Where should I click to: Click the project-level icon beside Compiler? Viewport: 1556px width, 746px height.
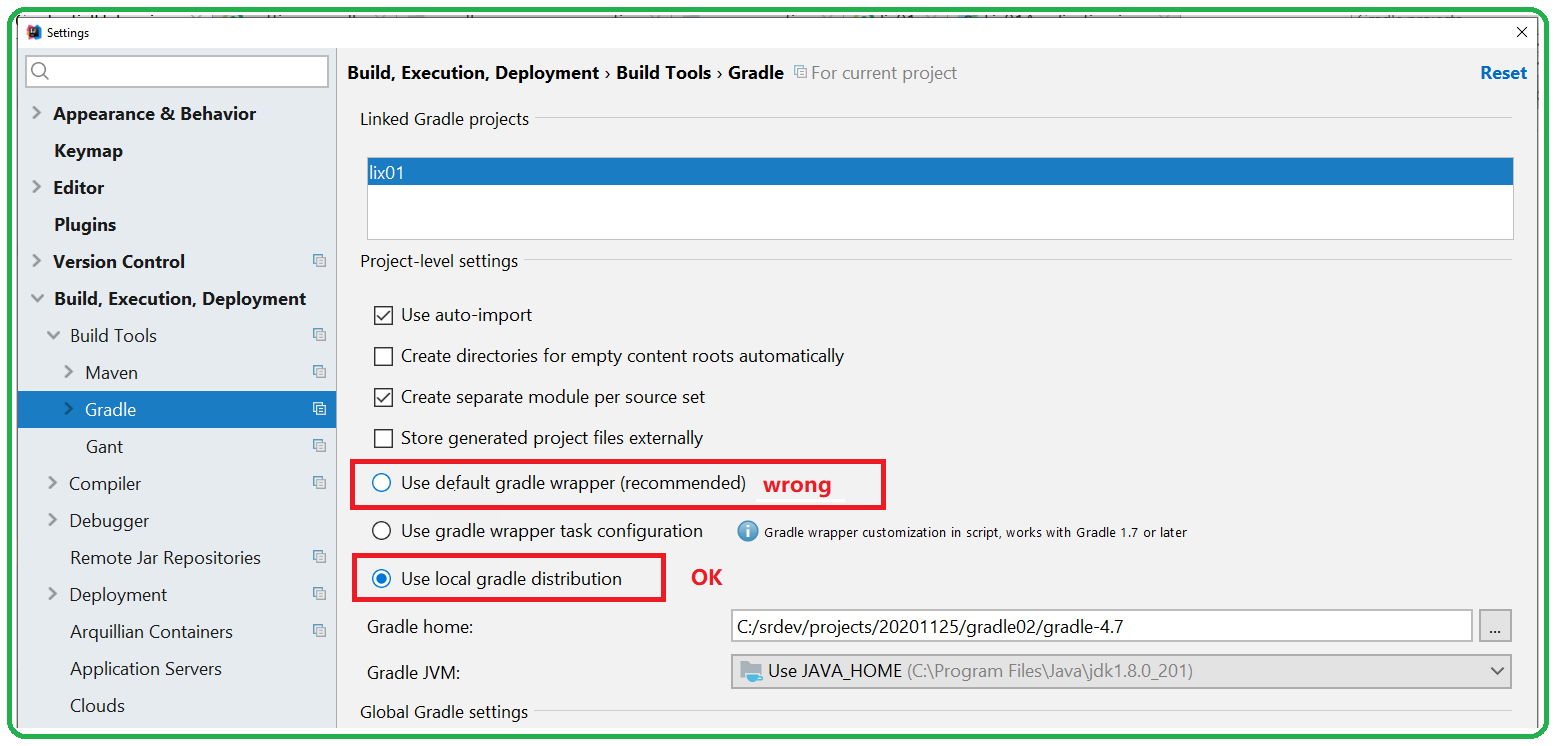(x=319, y=483)
